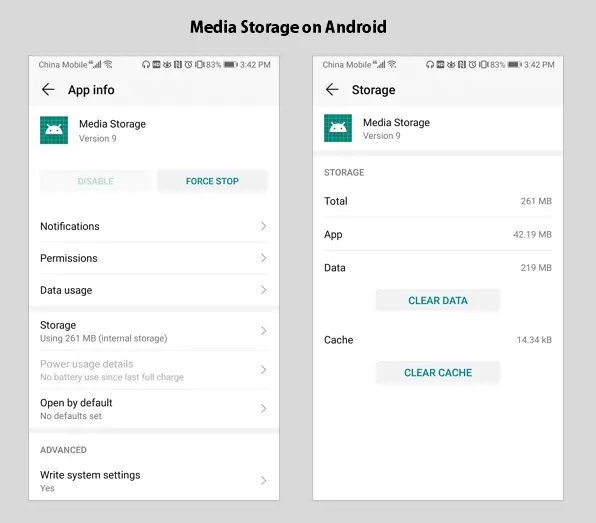
Task: Tap CLEAR DATA for Media Storage
Action: coord(438,300)
